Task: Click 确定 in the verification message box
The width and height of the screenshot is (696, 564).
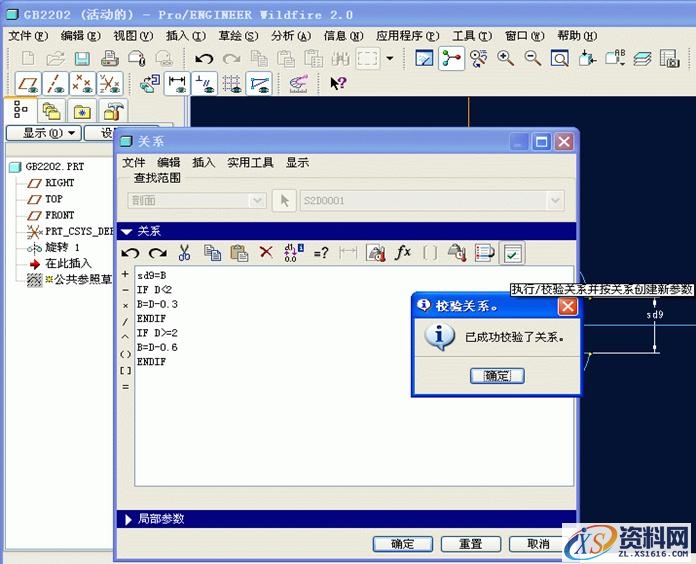Action: [497, 375]
